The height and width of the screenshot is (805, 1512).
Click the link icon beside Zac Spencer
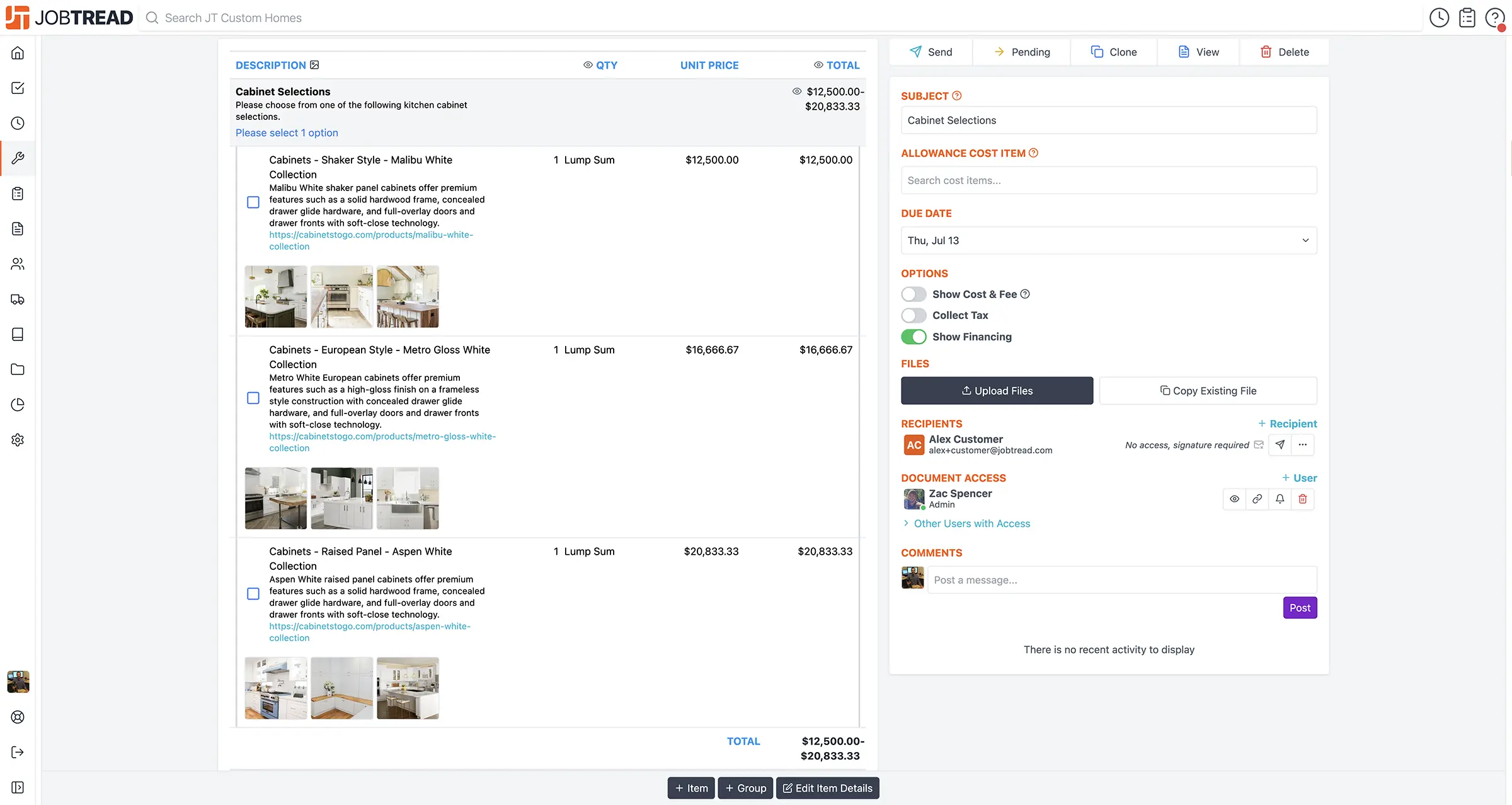pos(1257,499)
